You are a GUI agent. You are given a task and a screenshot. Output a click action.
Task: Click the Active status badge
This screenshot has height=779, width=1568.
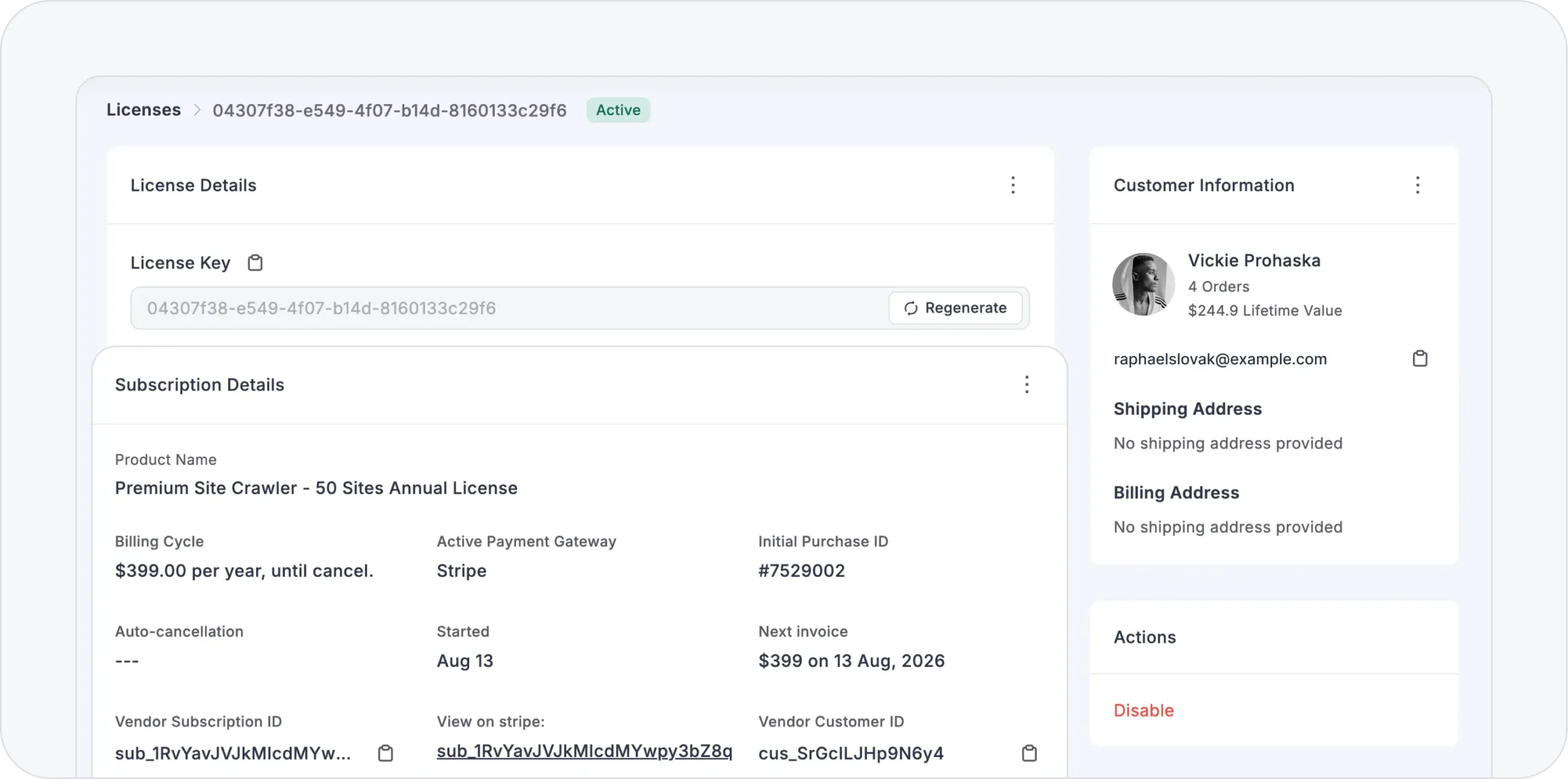(x=618, y=110)
